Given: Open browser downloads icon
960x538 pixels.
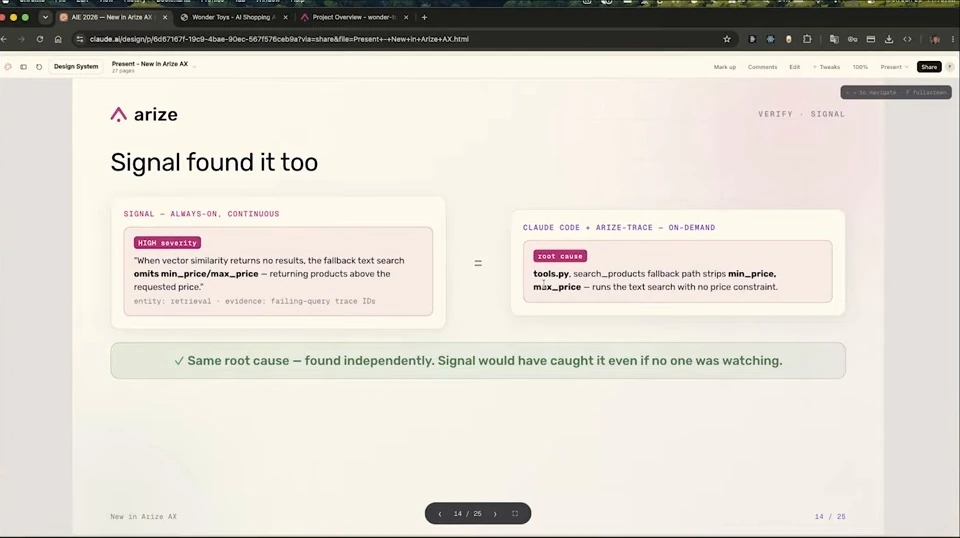Looking at the screenshot, I should point(889,39).
